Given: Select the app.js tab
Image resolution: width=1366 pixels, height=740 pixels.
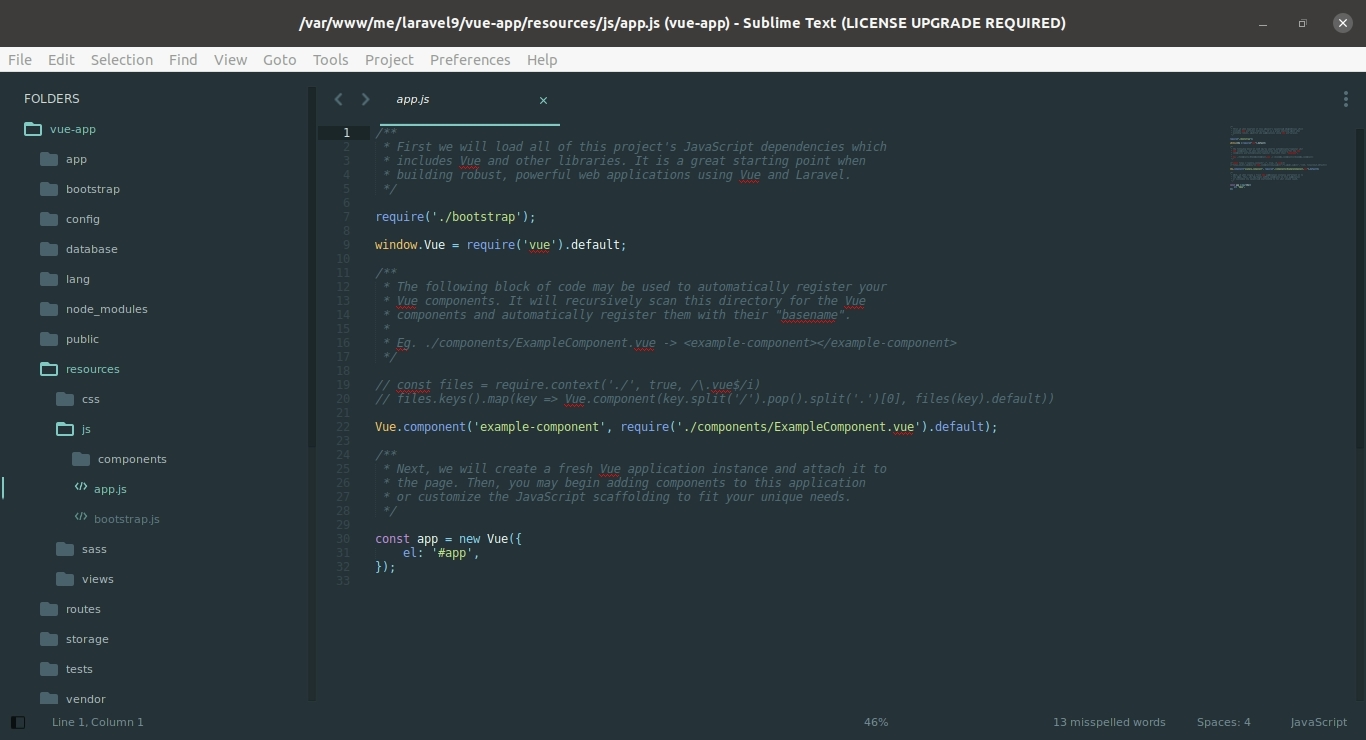Looking at the screenshot, I should [x=413, y=99].
